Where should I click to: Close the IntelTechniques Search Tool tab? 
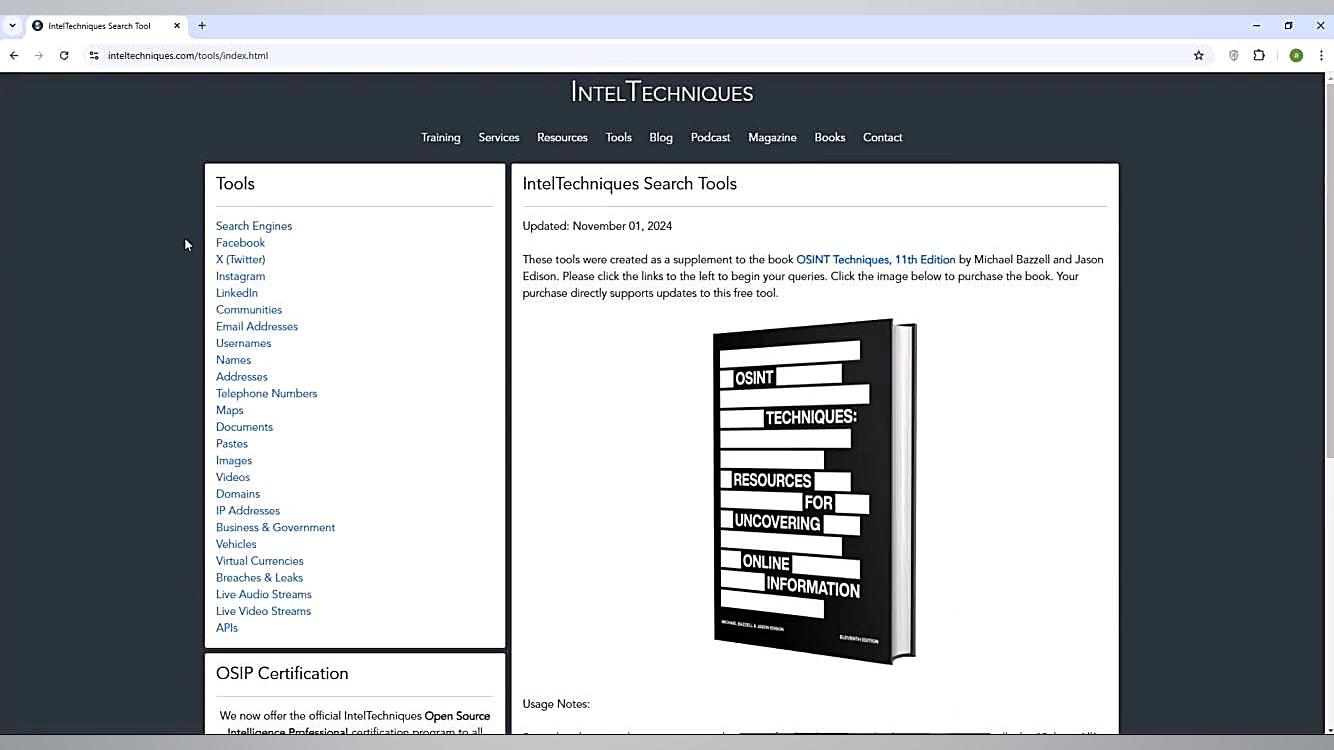pyautogui.click(x=178, y=25)
